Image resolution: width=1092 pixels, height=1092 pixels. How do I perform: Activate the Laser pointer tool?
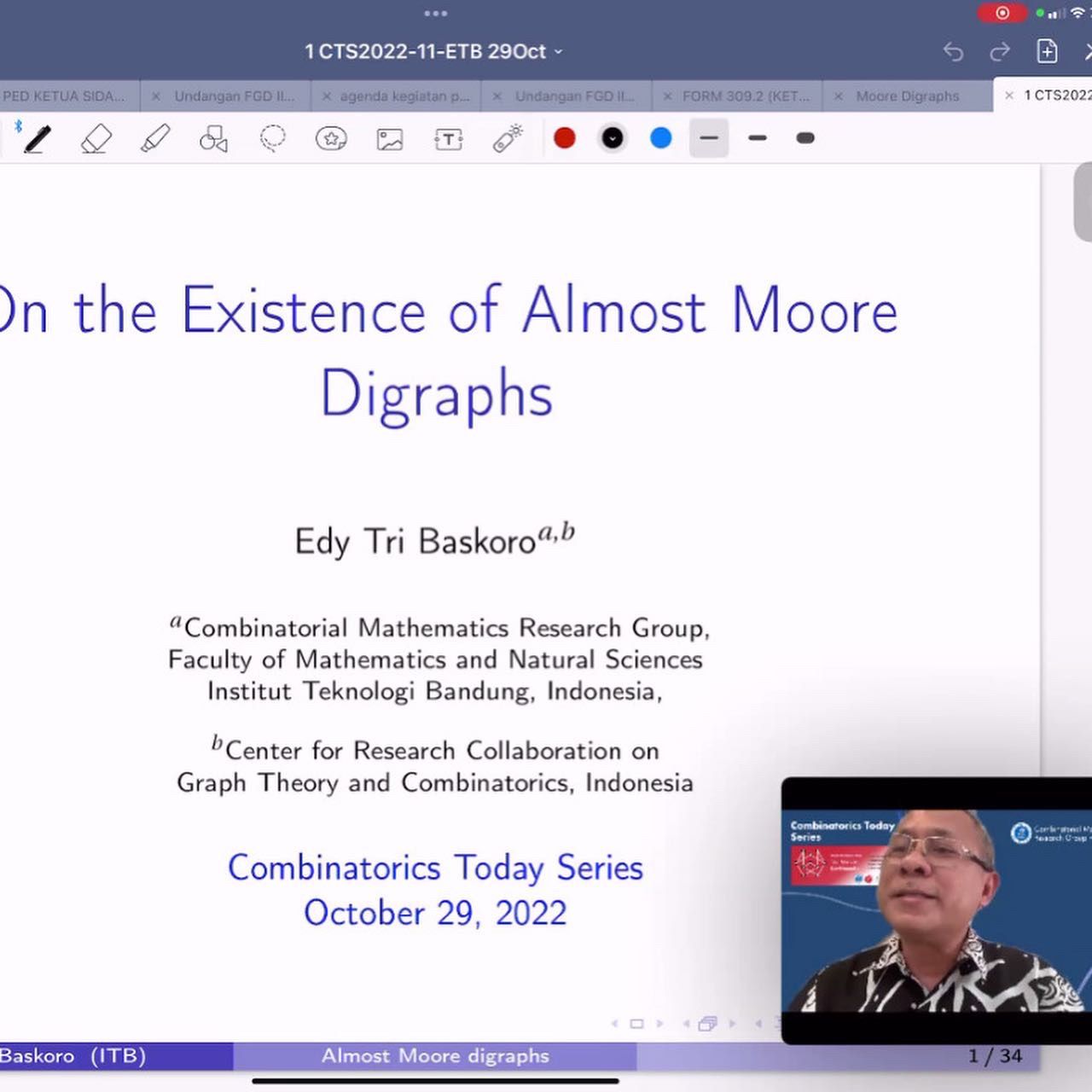[506, 138]
